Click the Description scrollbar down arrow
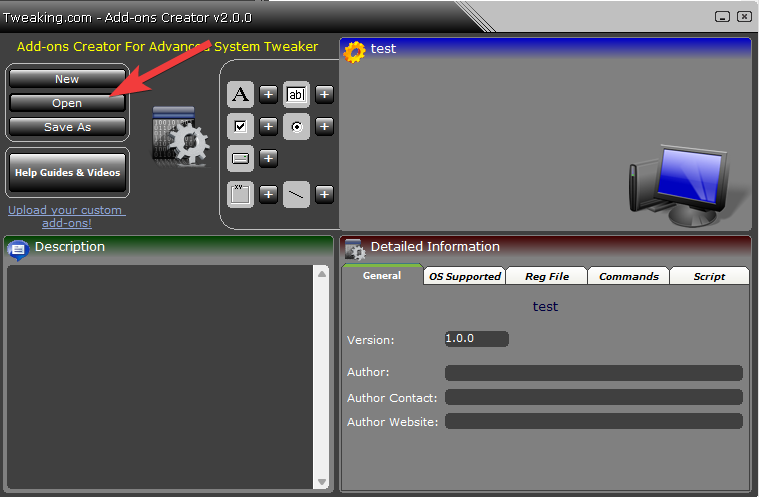Viewport: 759px width, 497px height. coord(322,482)
